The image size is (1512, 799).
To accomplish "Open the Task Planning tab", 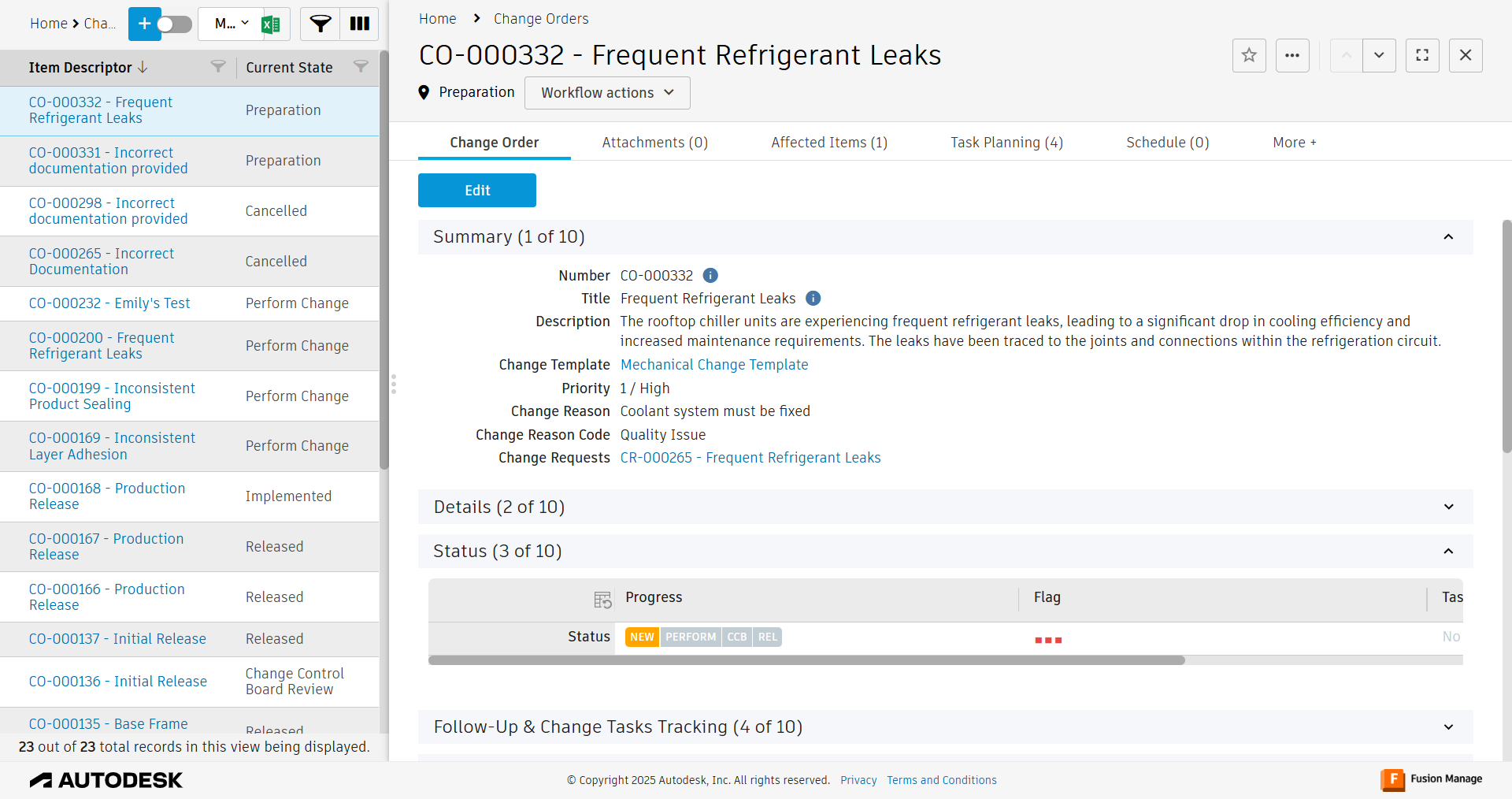I will click(1006, 143).
